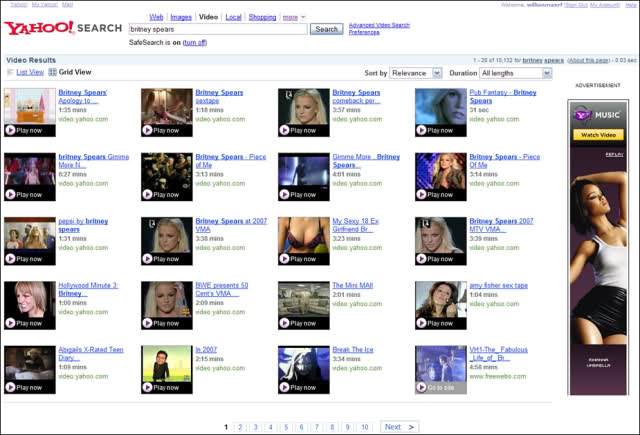Switch to the Web search tab
640x435 pixels.
pos(156,17)
